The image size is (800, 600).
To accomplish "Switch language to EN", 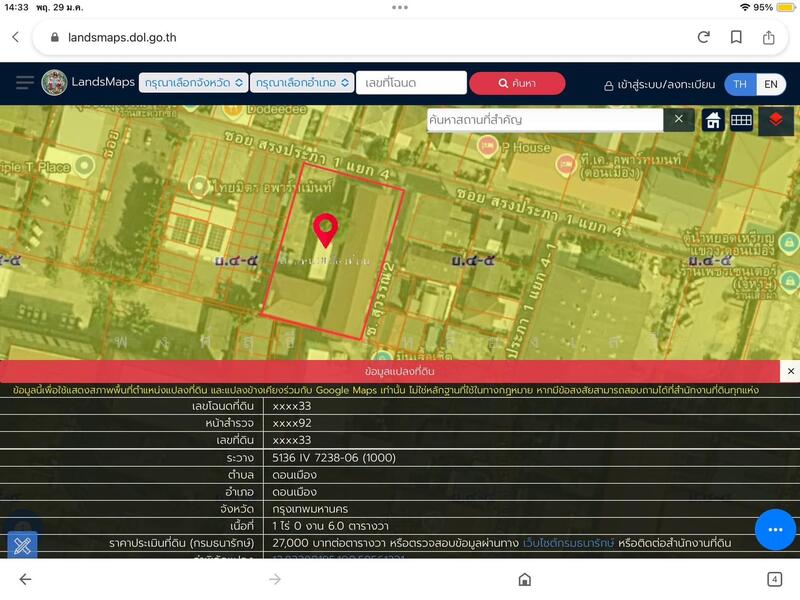I will (x=771, y=84).
